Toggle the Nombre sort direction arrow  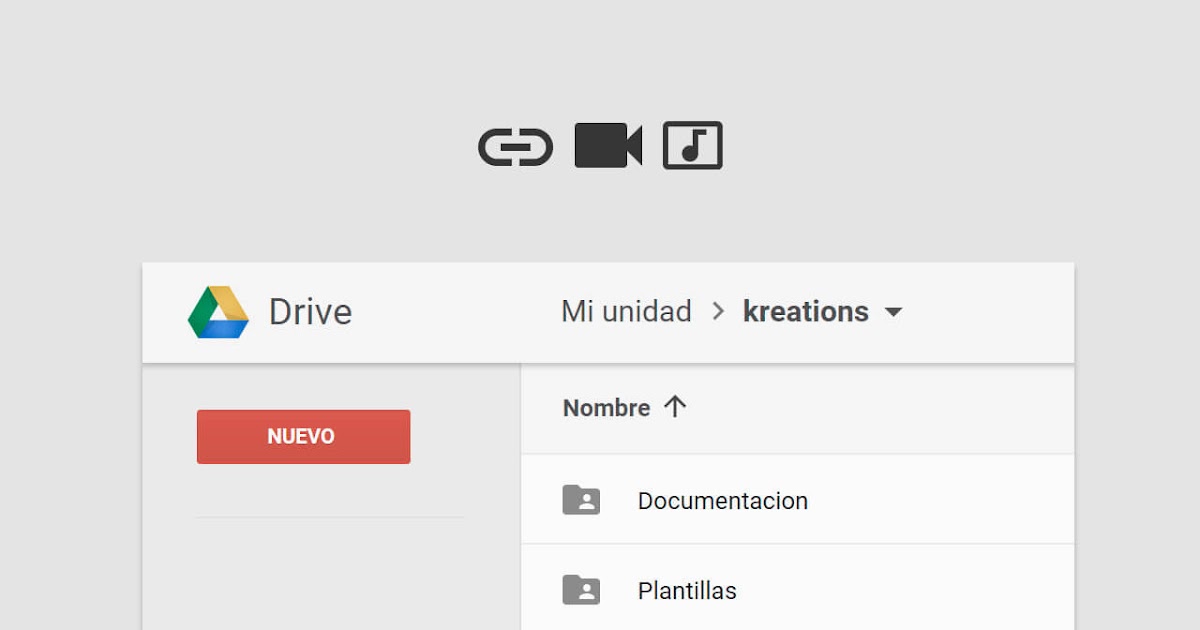click(x=677, y=406)
